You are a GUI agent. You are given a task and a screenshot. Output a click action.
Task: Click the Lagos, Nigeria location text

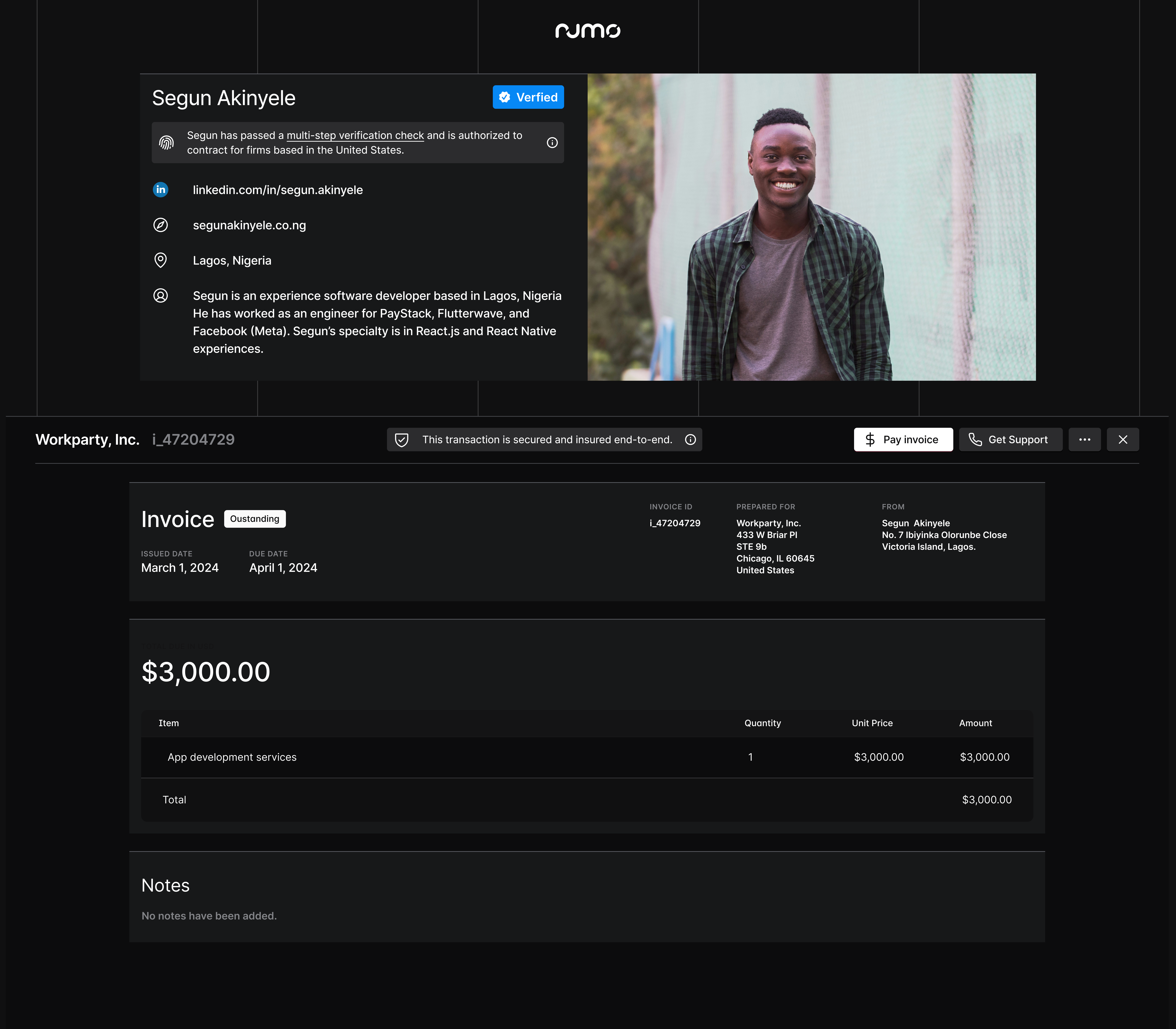click(x=232, y=261)
